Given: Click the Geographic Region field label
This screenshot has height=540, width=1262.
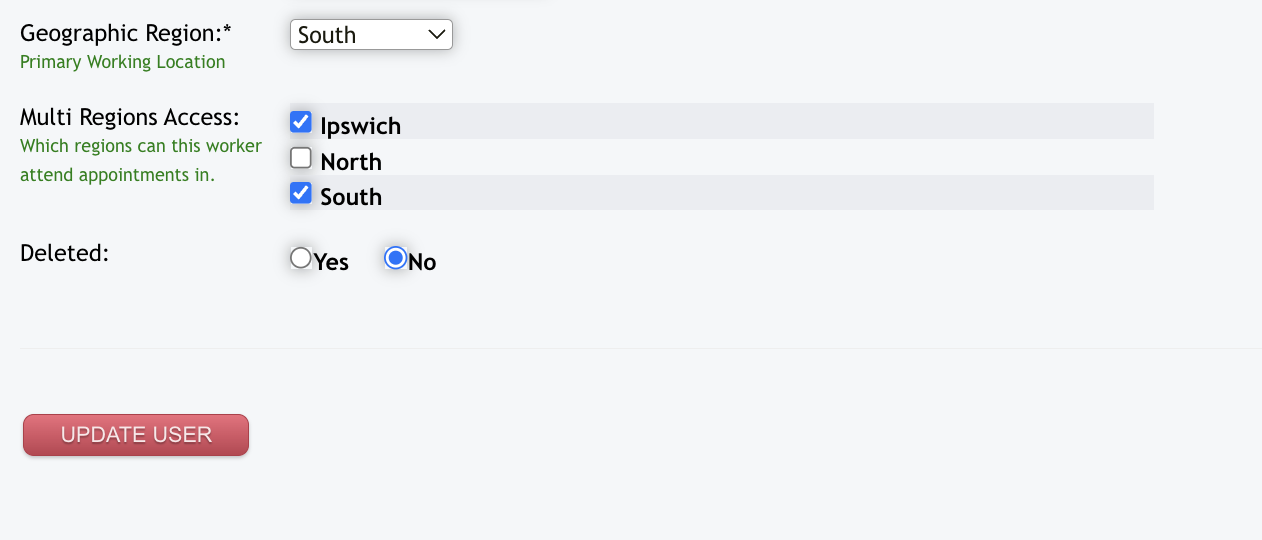Looking at the screenshot, I should (x=125, y=33).
